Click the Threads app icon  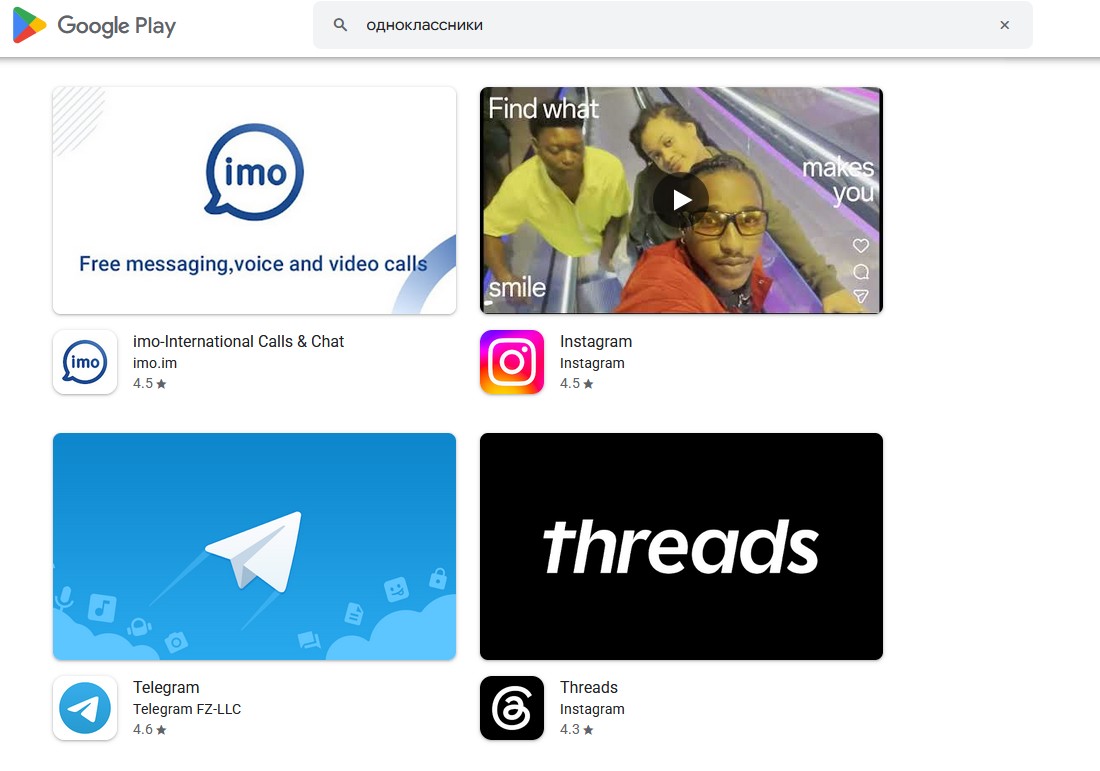[512, 708]
